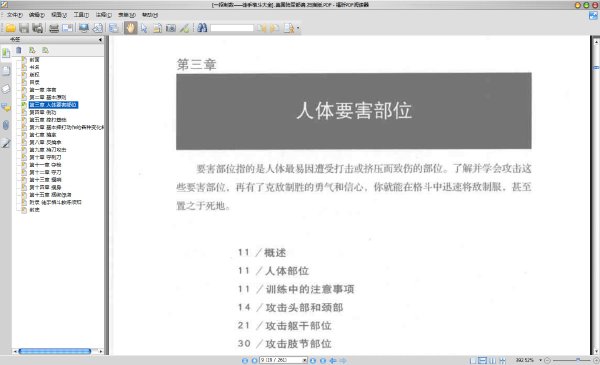The width and height of the screenshot is (600, 365).
Task: Open the Comments side panel icon
Action: coord(6,107)
